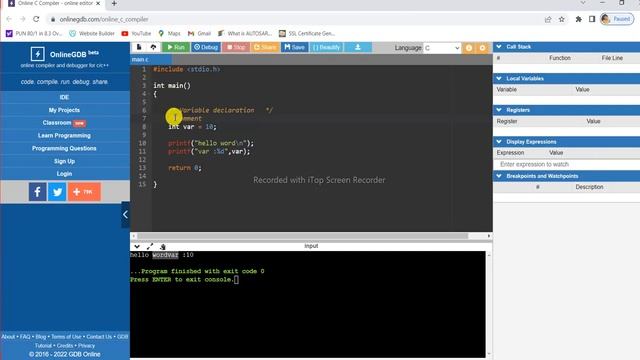
Task: Click the orange Share button
Action: (265, 47)
